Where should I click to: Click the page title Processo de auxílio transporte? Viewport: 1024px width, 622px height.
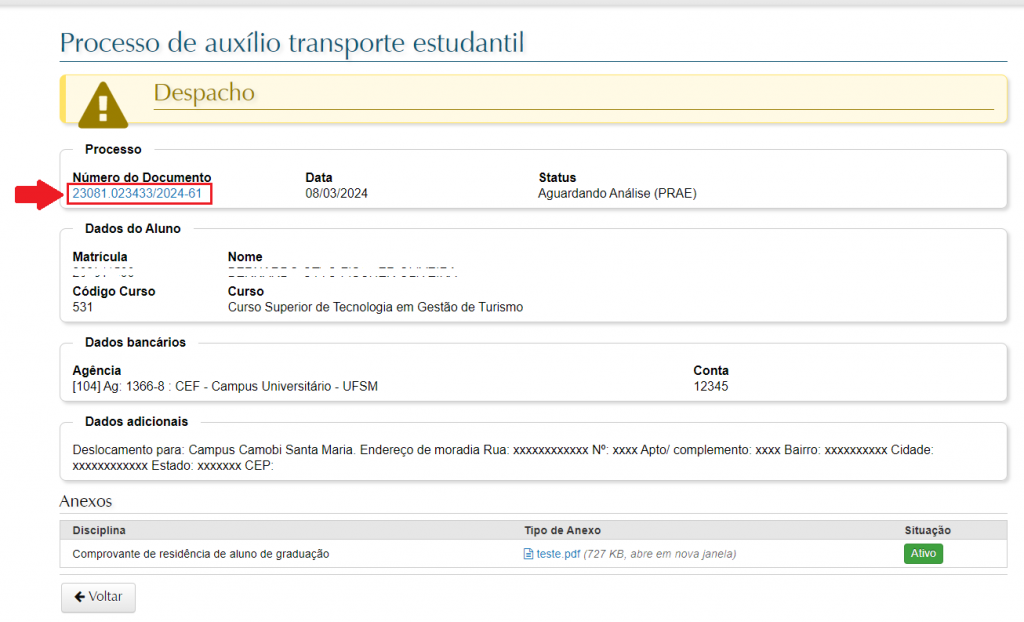pyautogui.click(x=292, y=43)
